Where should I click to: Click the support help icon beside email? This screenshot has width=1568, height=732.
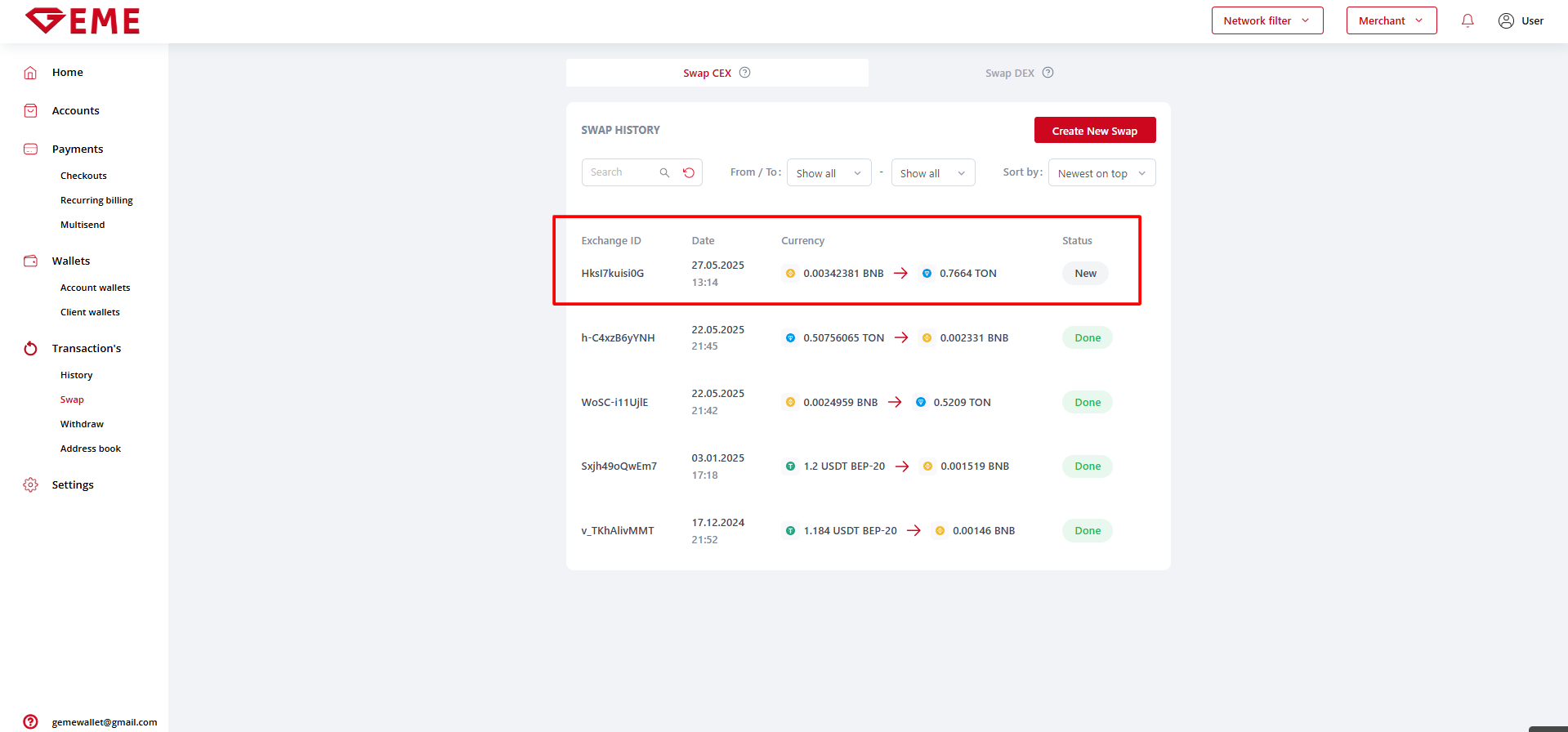pos(30,721)
